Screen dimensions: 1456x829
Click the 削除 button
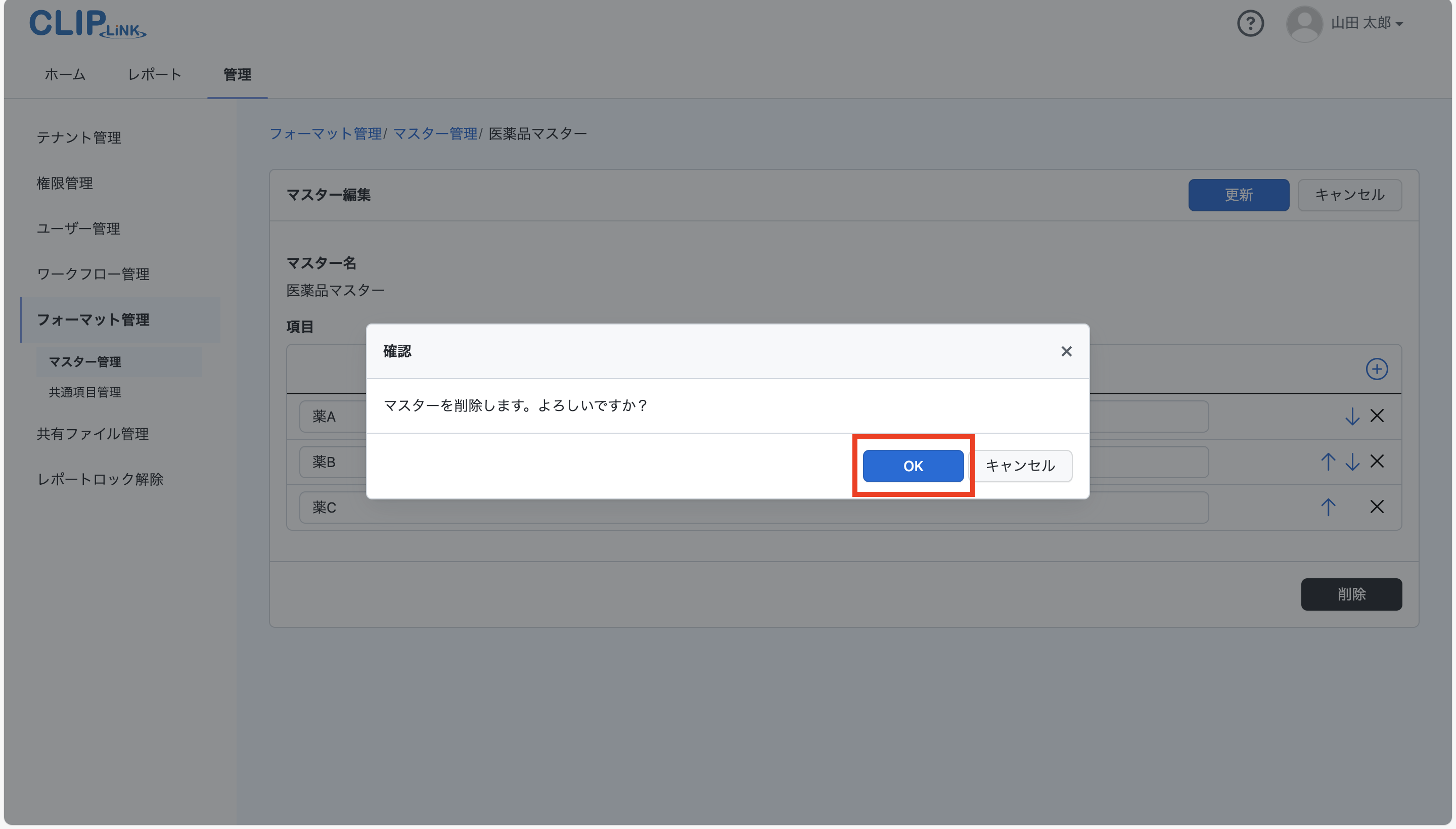coord(1351,594)
